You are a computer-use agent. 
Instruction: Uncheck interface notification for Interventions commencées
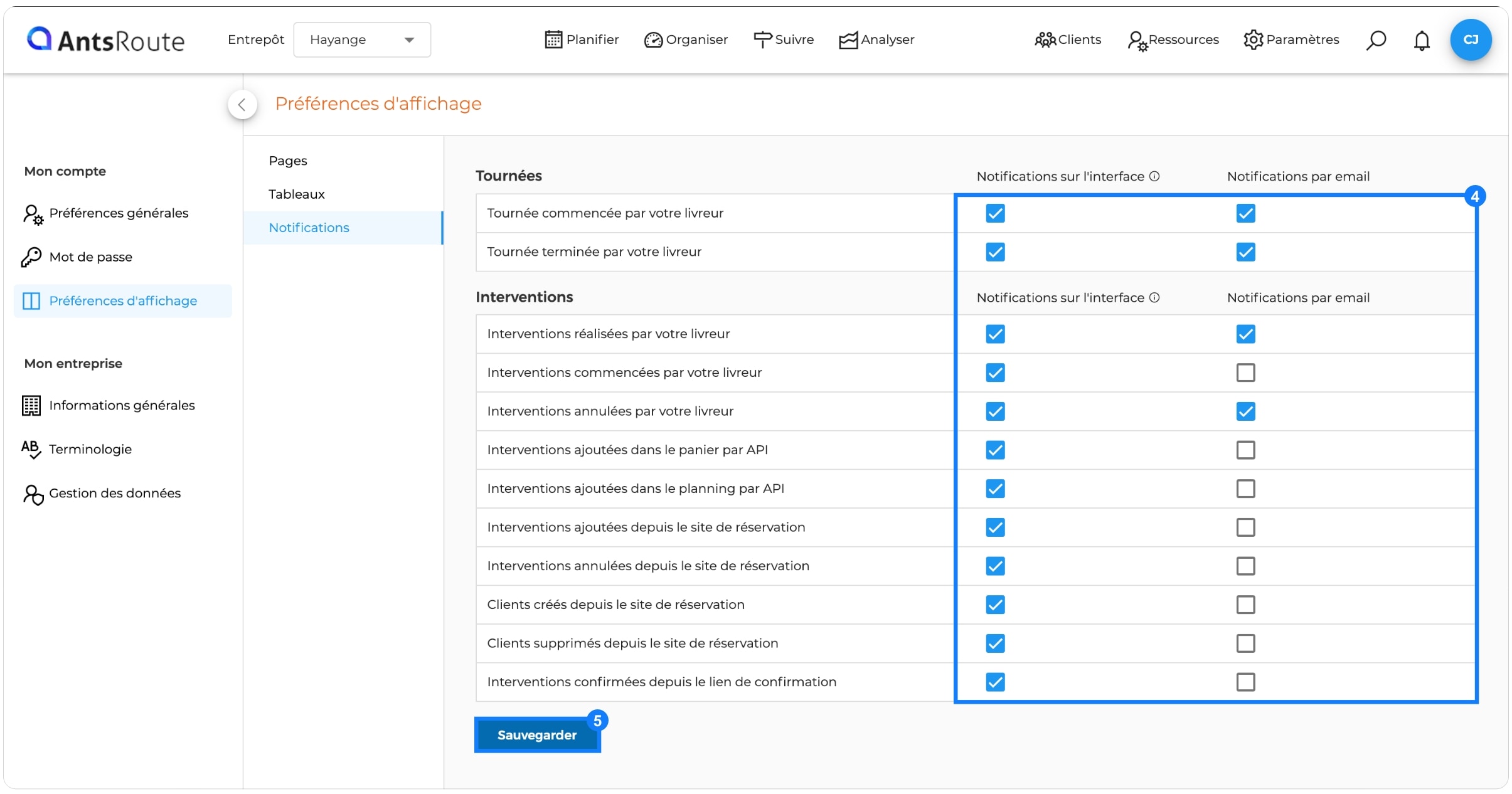[x=995, y=373]
